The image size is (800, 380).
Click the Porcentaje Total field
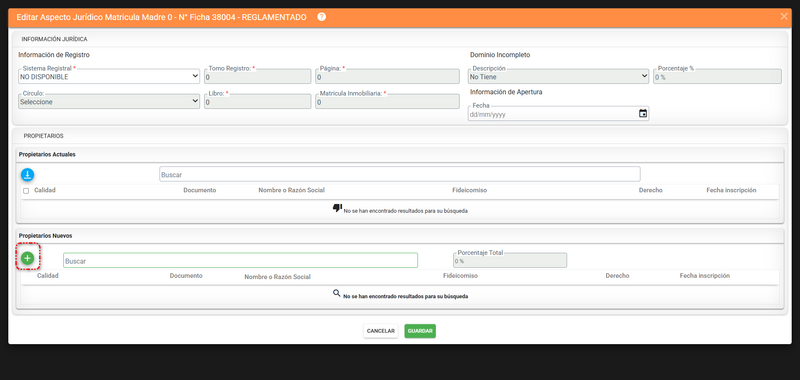point(510,261)
